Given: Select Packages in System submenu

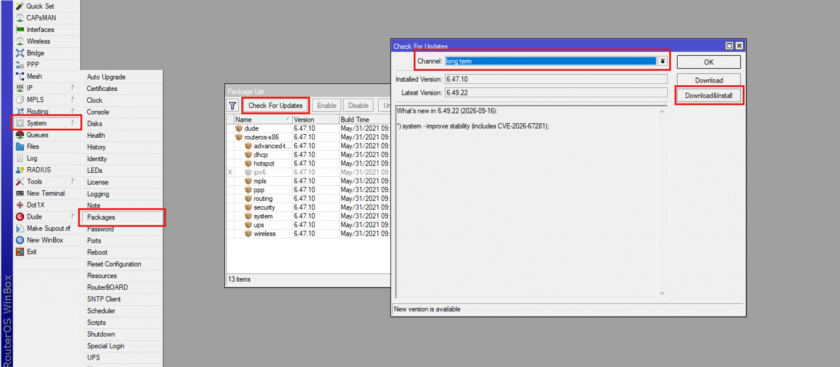Looking at the screenshot, I should [x=122, y=218].
